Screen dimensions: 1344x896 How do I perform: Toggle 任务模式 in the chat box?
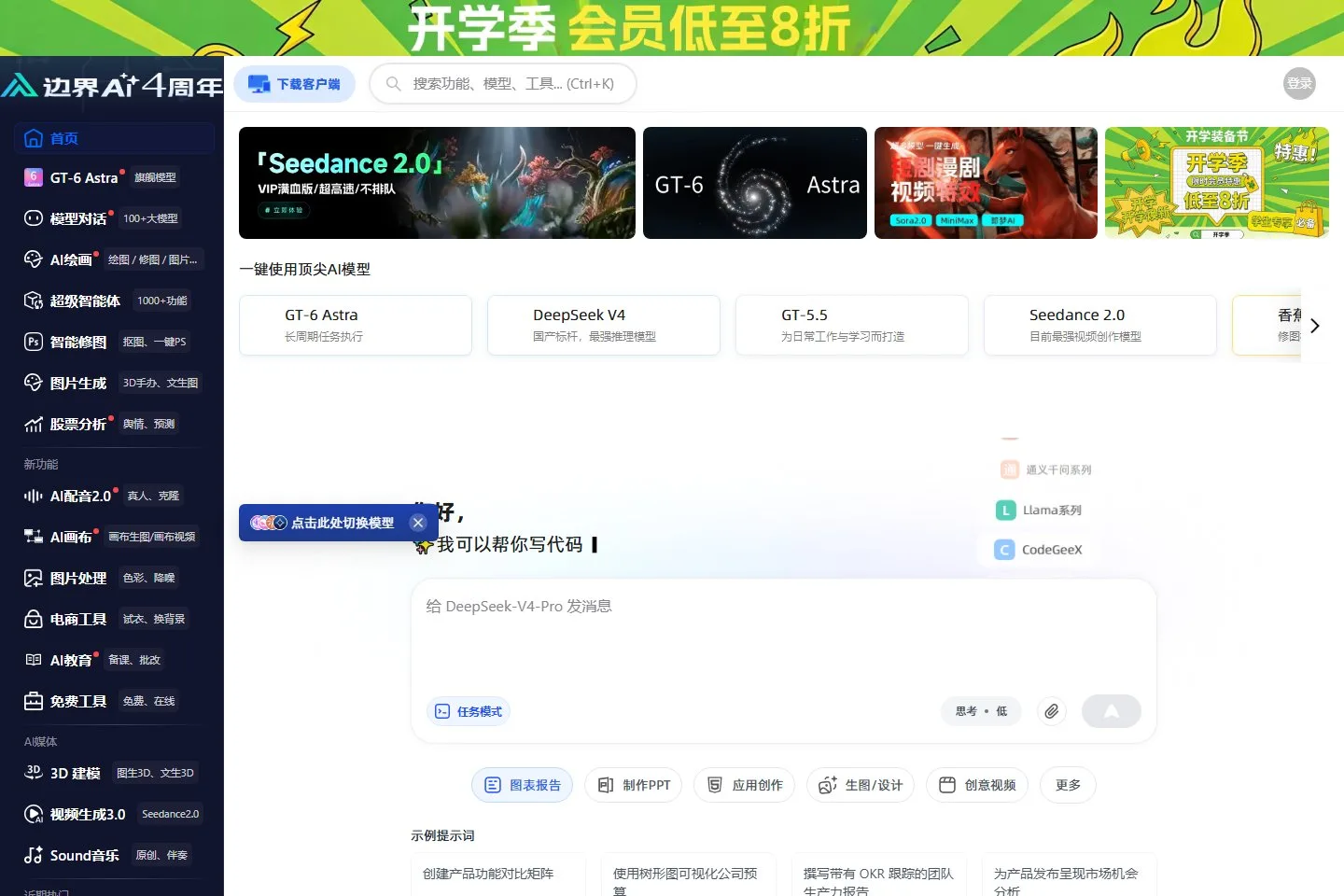click(469, 711)
